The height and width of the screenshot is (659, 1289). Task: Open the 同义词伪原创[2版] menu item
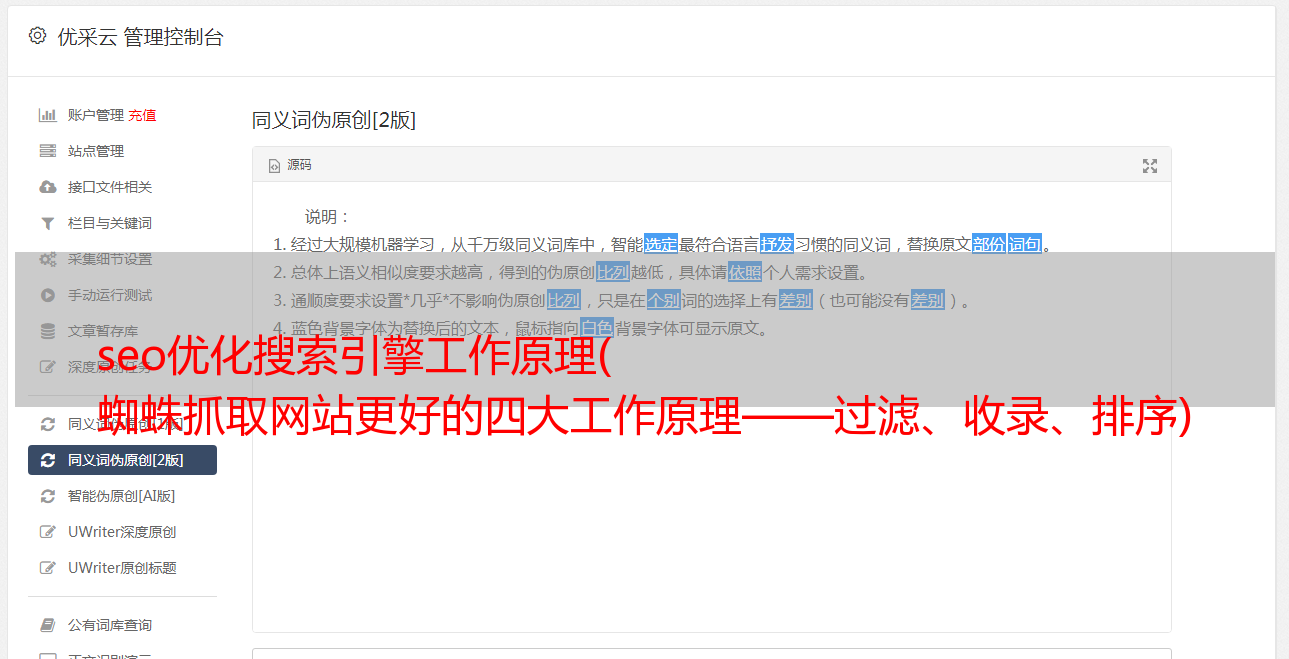click(x=122, y=460)
